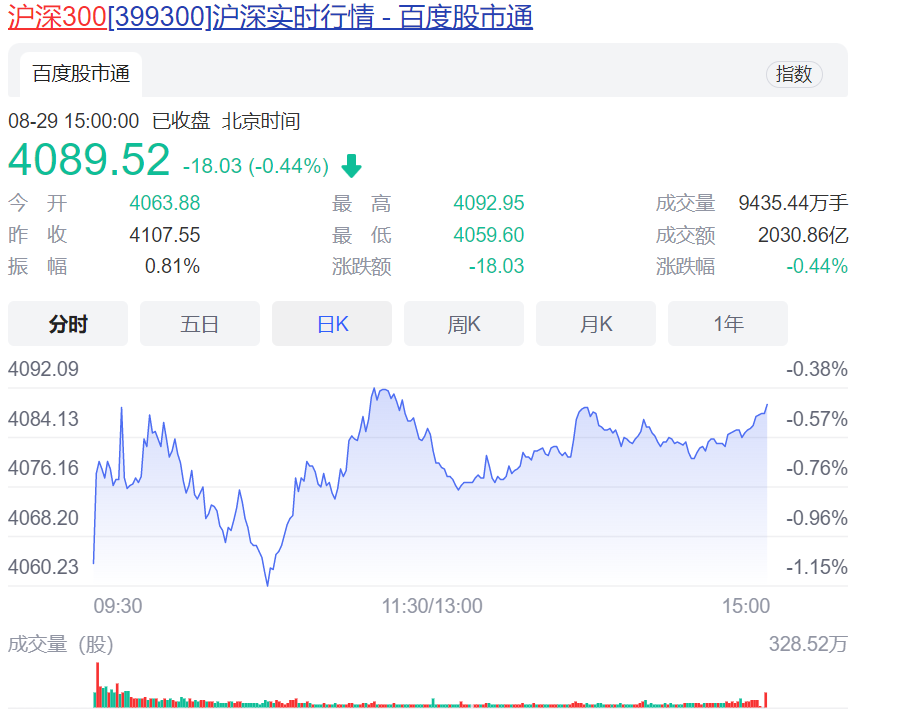Click the tallest red opening volume bar
Viewport: 910px width, 711px height.
(x=98, y=685)
